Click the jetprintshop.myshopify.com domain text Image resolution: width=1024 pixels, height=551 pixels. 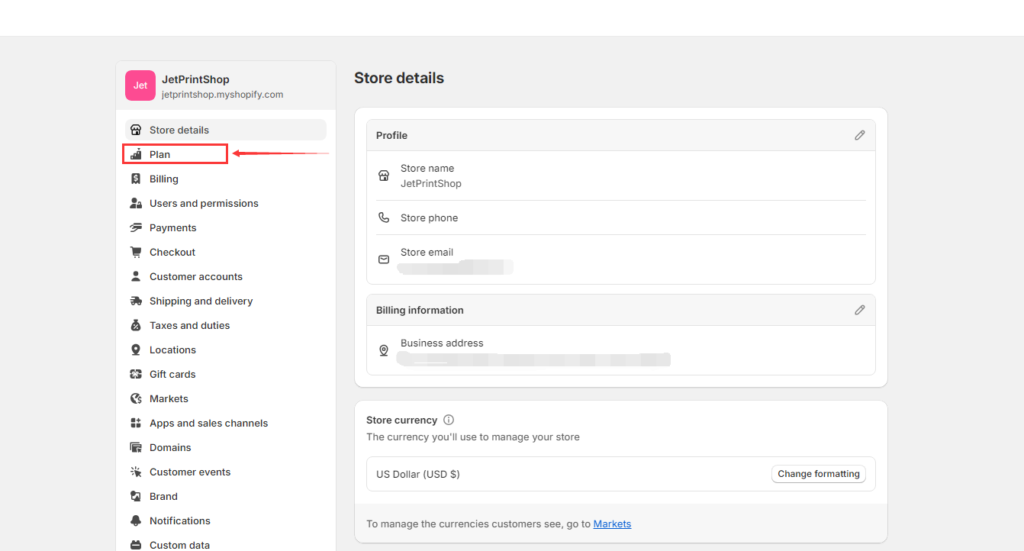pos(222,95)
